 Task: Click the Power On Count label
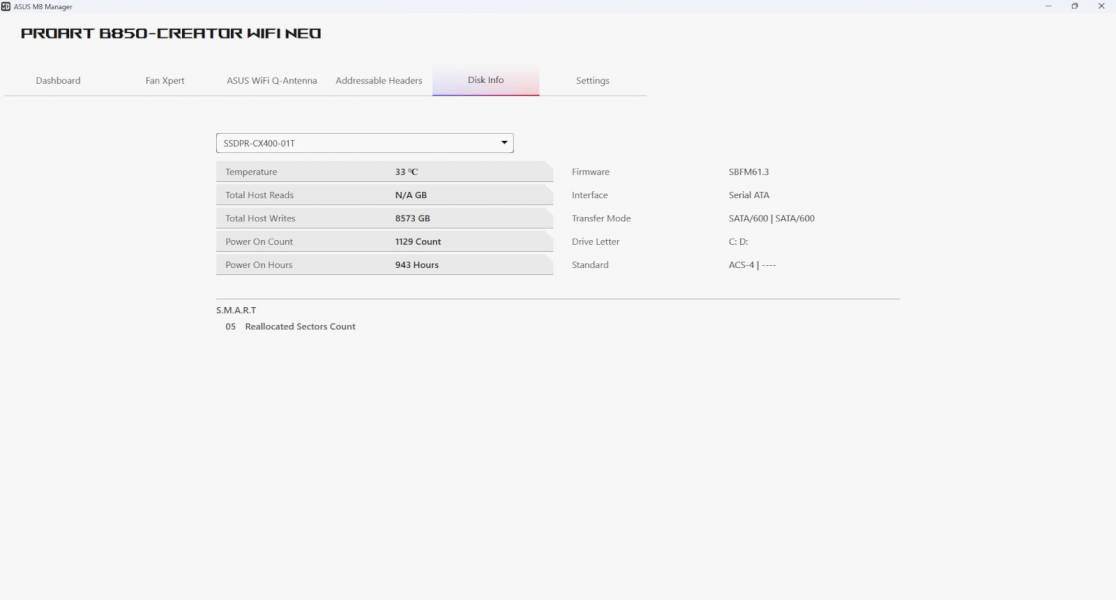click(x=259, y=241)
